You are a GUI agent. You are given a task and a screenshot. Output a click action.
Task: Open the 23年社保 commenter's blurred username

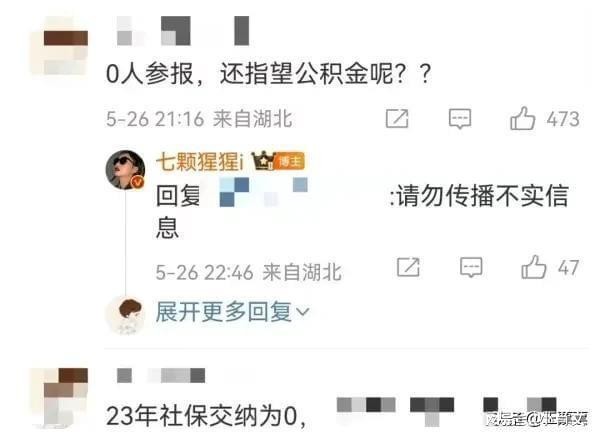161,375
